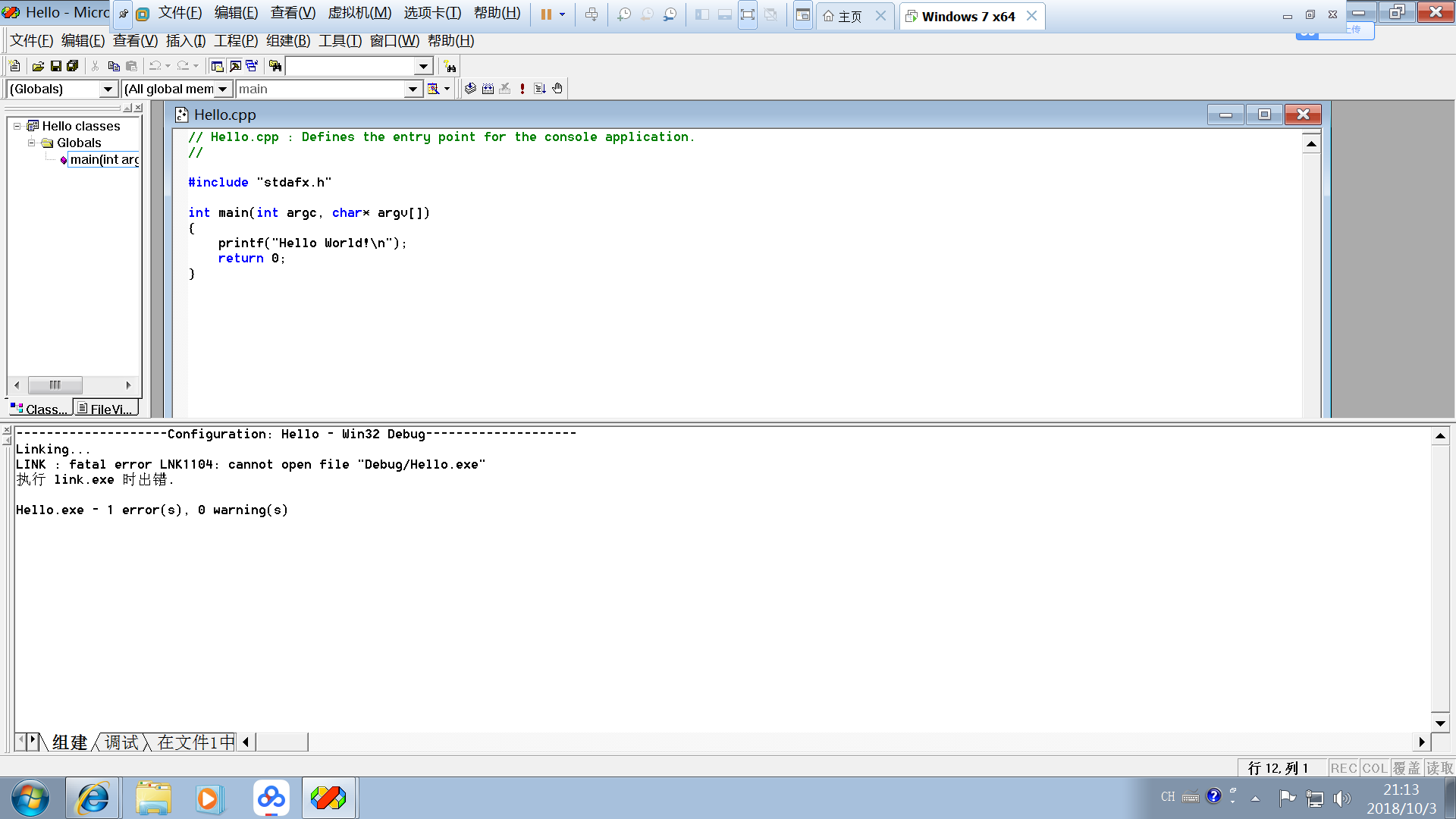Switch to the 组建 output tab
Screen dimensions: 1456x819
pyautogui.click(x=70, y=742)
